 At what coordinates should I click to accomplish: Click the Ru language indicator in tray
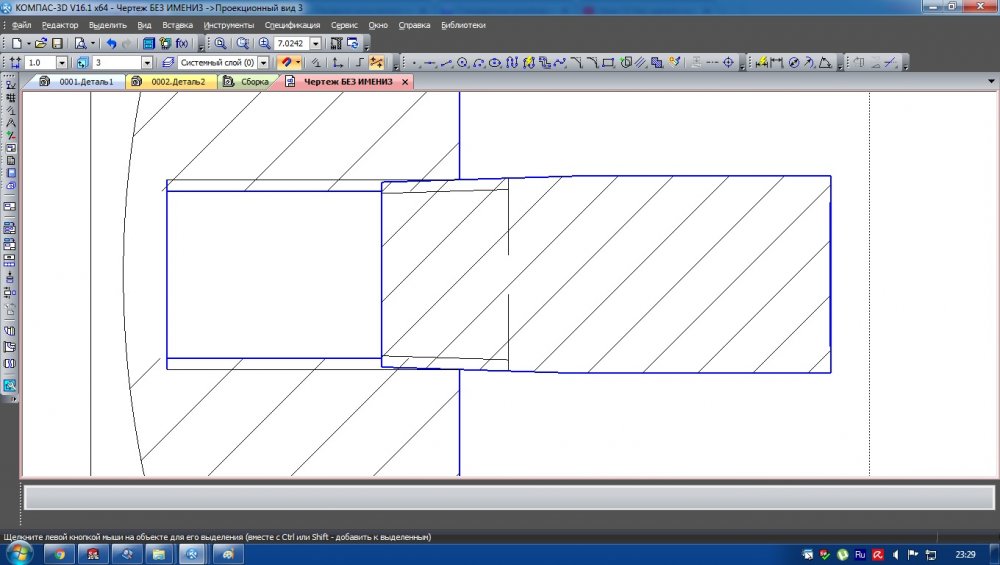tap(859, 553)
